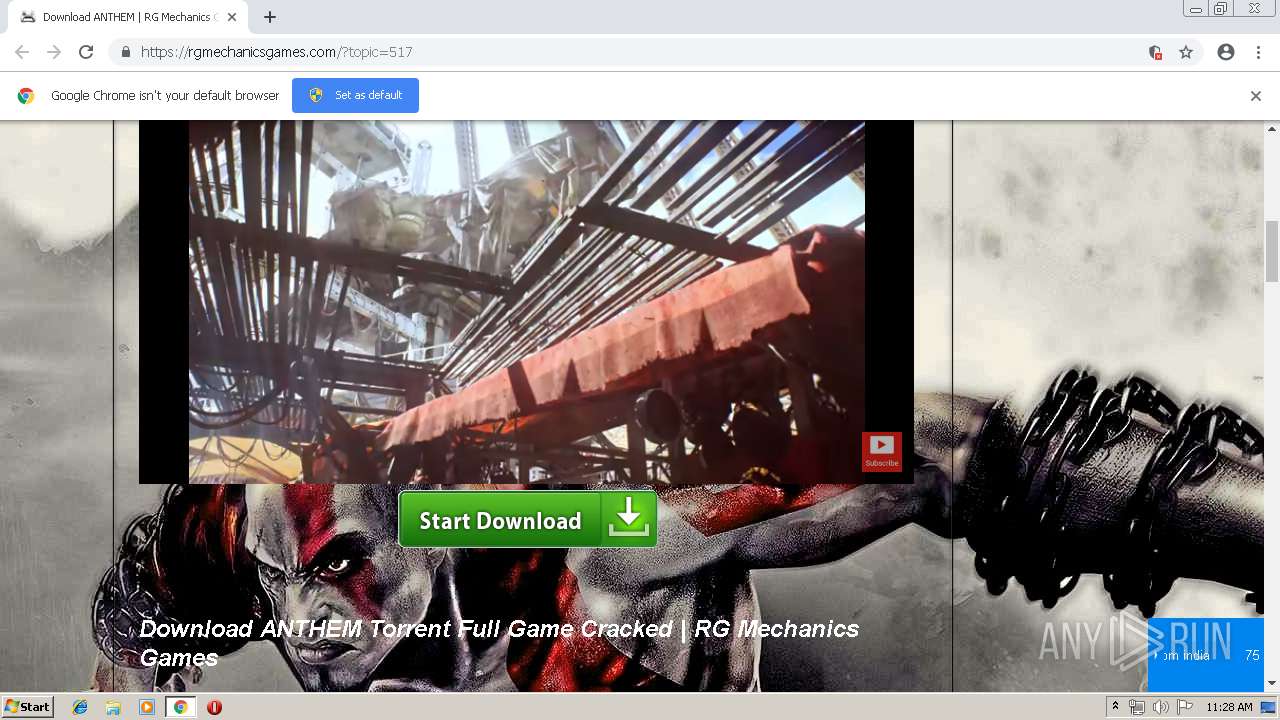Click the taskbar clock 11:28 AM
Viewport: 1280px width, 720px height.
[1229, 707]
